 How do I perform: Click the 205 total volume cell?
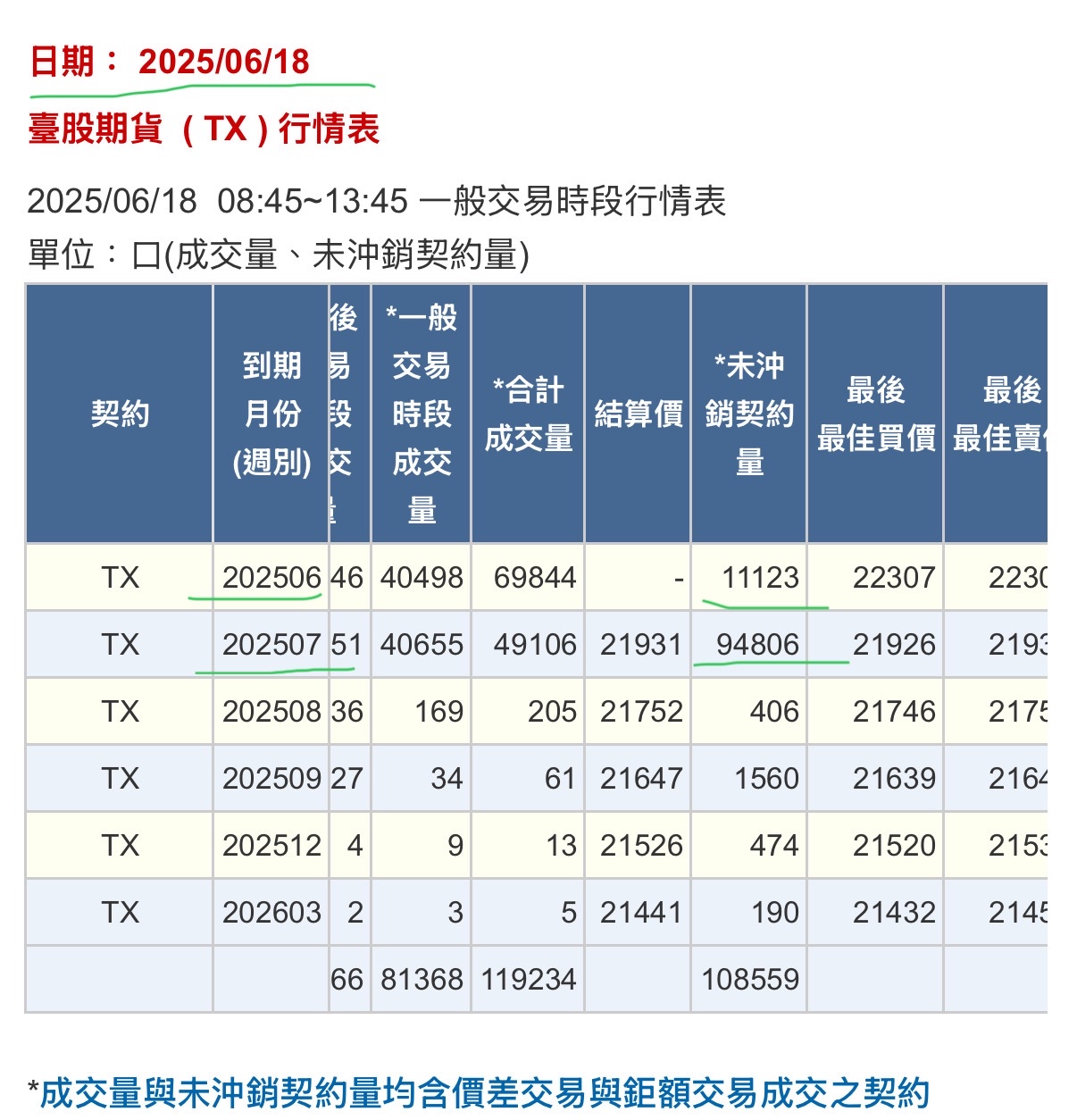pyautogui.click(x=528, y=712)
